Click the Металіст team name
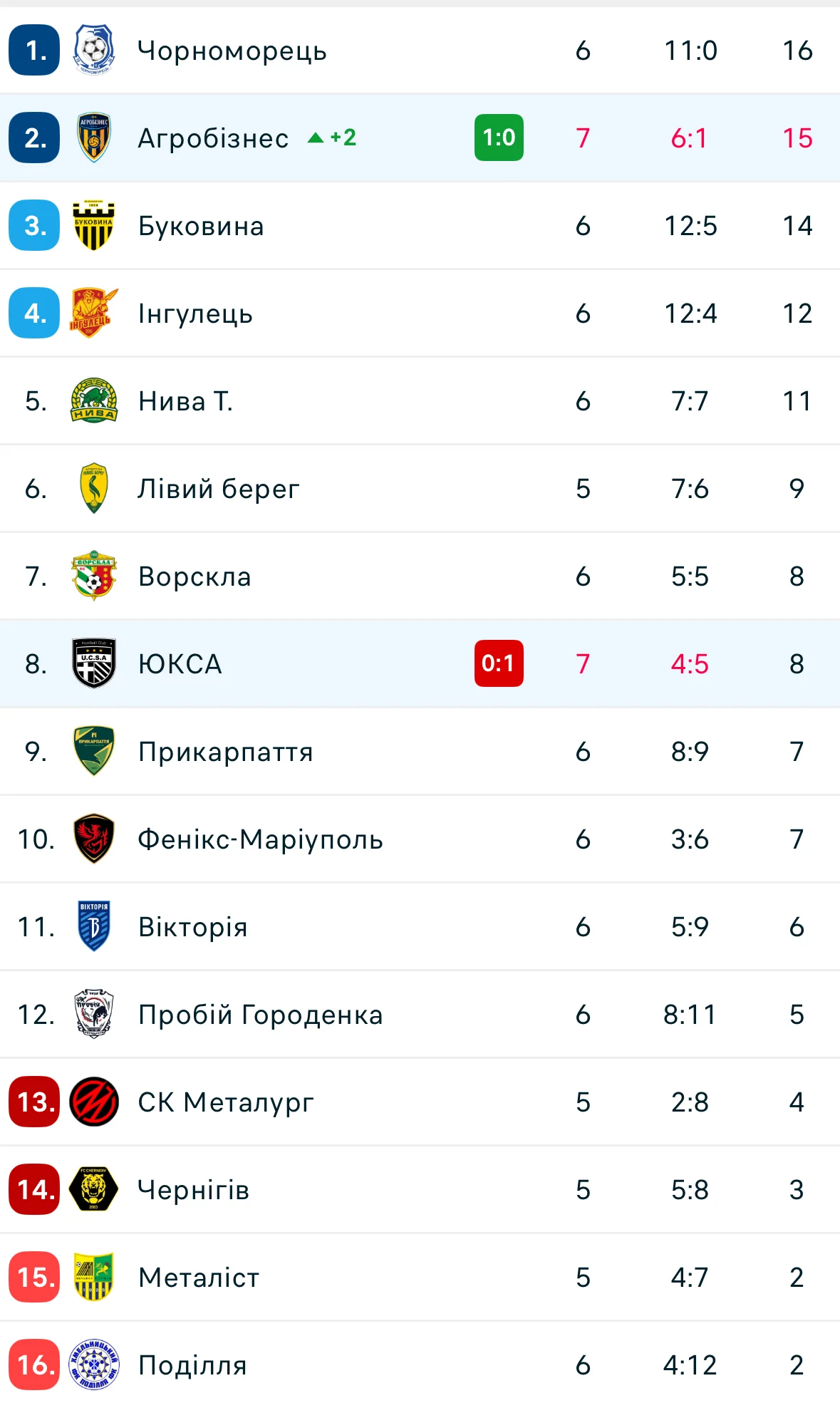Image resolution: width=840 pixels, height=1403 pixels. [x=199, y=1278]
